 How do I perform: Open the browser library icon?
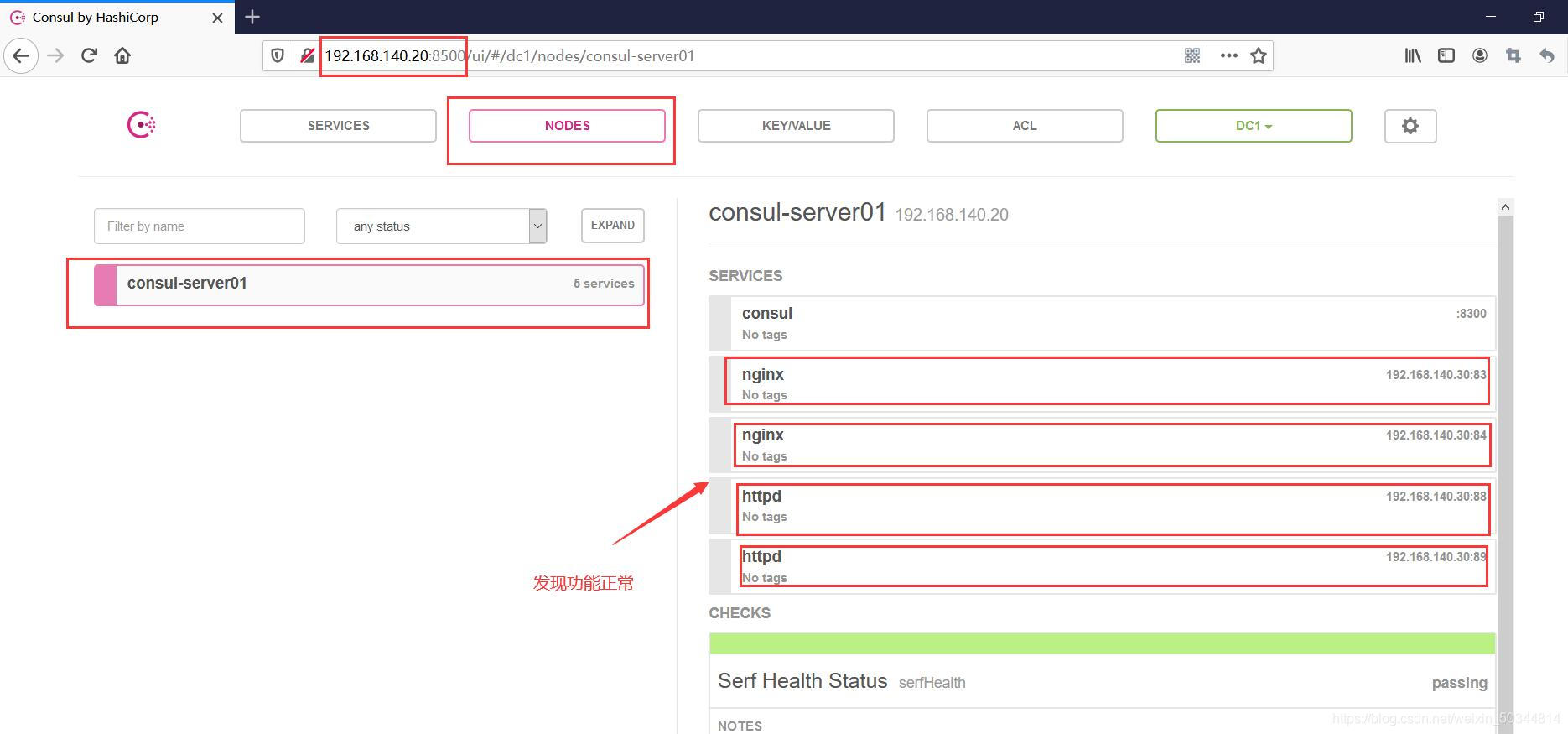(1413, 56)
